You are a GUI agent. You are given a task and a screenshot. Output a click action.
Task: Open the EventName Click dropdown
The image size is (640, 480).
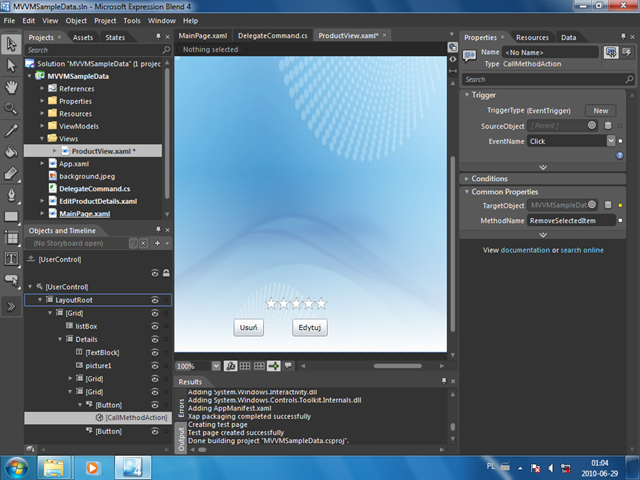click(611, 141)
